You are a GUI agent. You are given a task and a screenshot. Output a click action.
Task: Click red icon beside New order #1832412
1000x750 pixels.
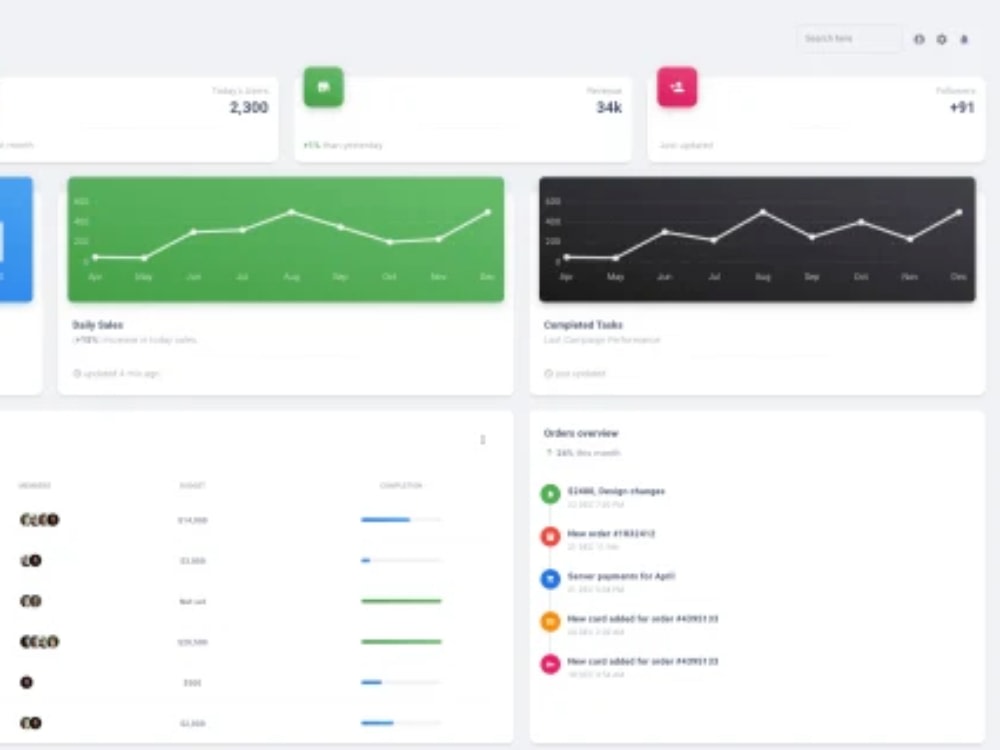[x=550, y=536]
